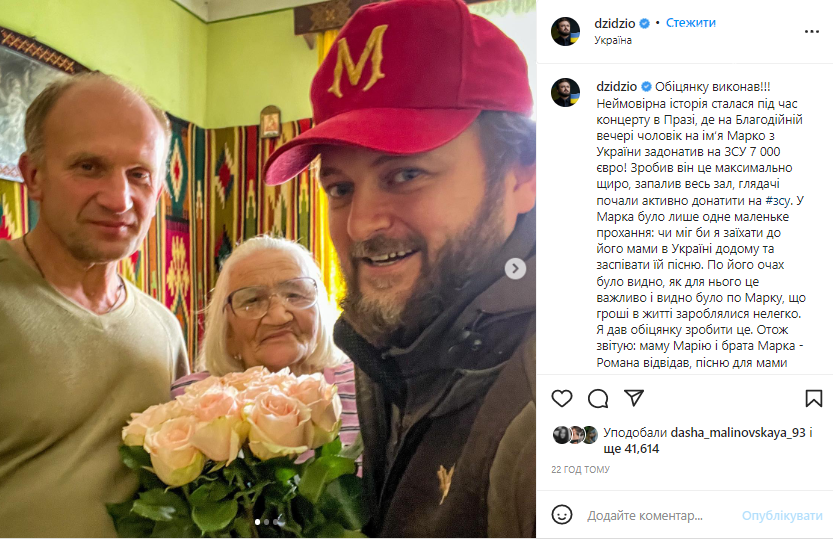Click dzidzio avatar beside the caption

click(565, 92)
